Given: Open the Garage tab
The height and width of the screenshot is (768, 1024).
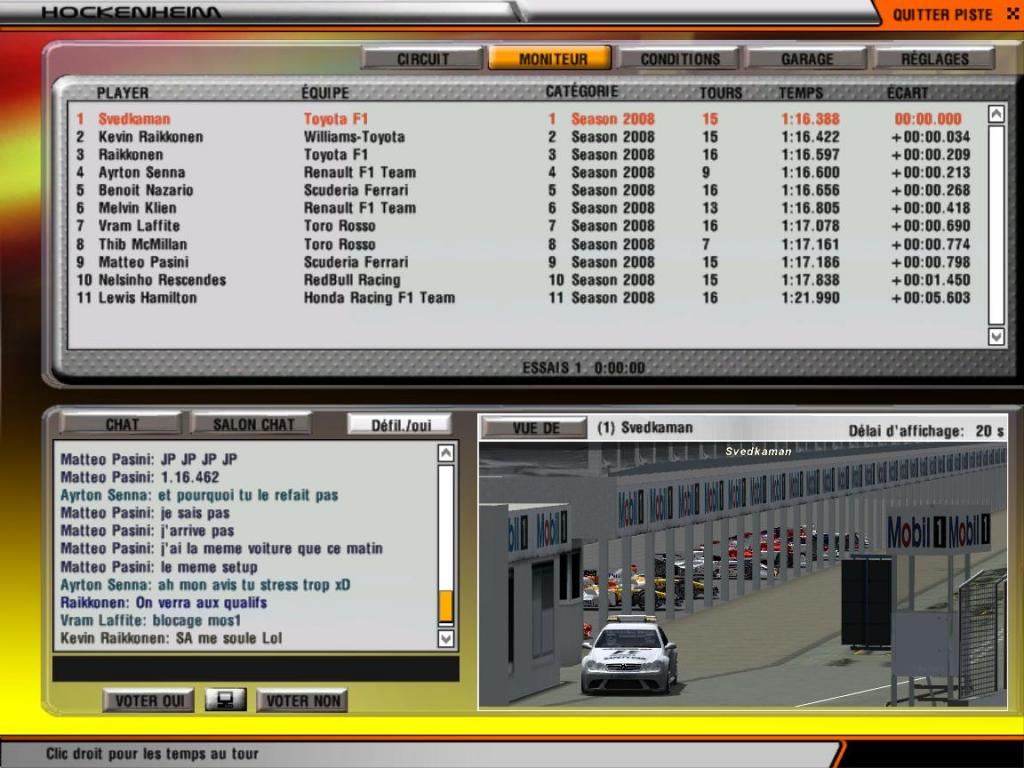Looking at the screenshot, I should pos(807,59).
